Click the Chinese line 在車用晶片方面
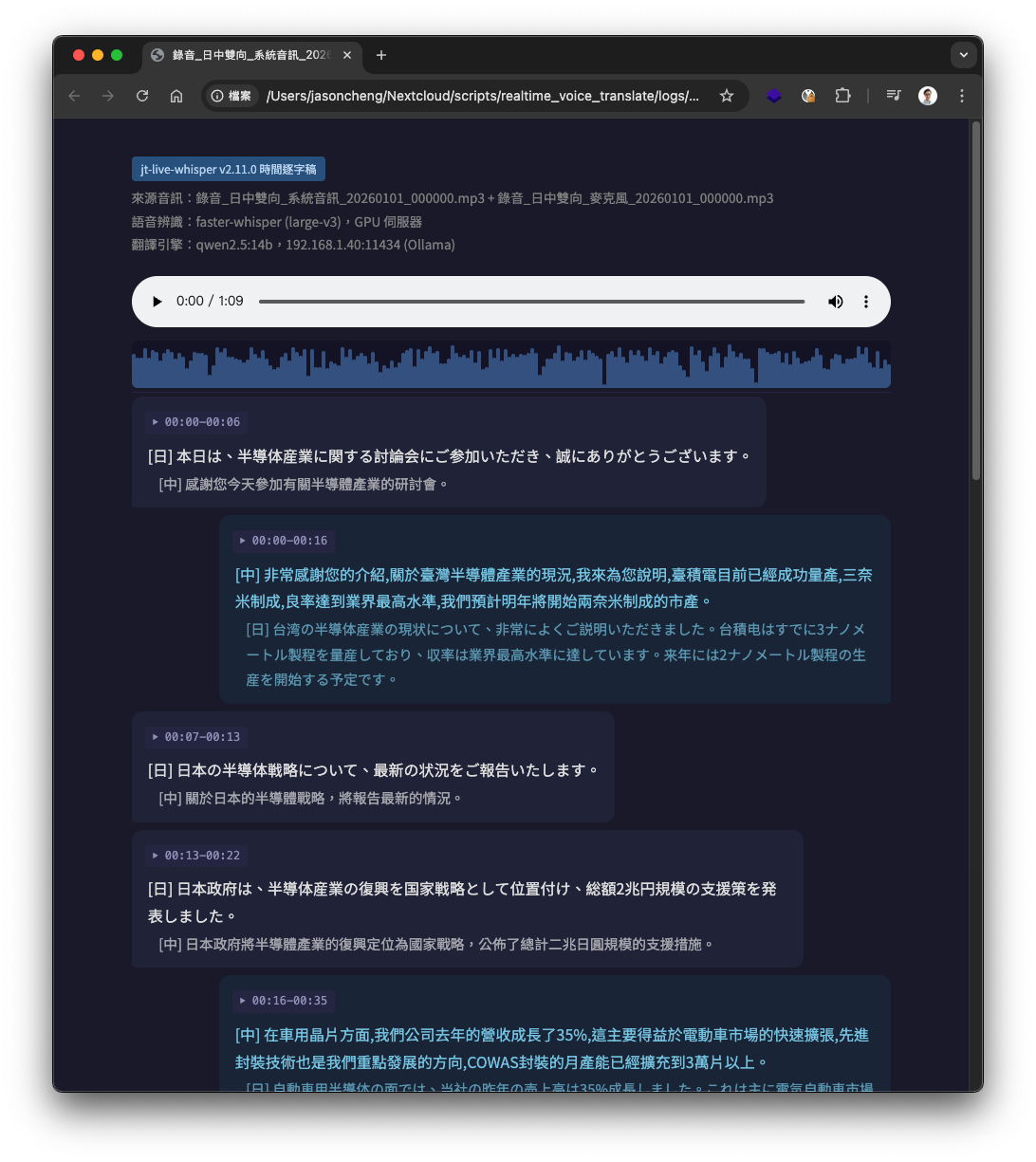This screenshot has height=1162, width=1036. 552,1048
